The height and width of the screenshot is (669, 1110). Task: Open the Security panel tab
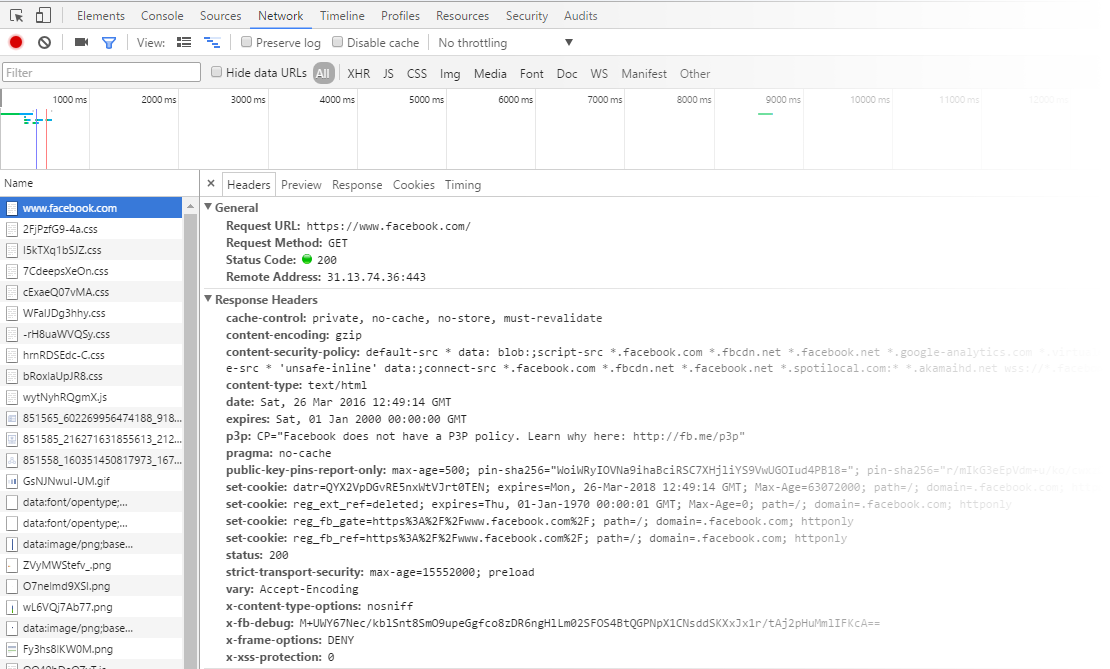click(527, 16)
